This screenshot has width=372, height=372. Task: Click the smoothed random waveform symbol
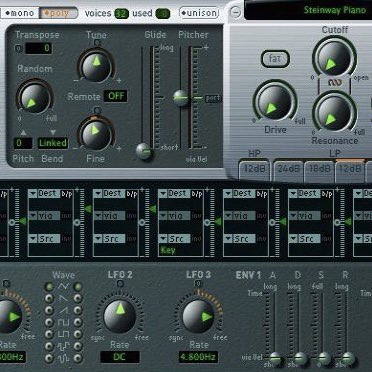[x=63, y=358]
